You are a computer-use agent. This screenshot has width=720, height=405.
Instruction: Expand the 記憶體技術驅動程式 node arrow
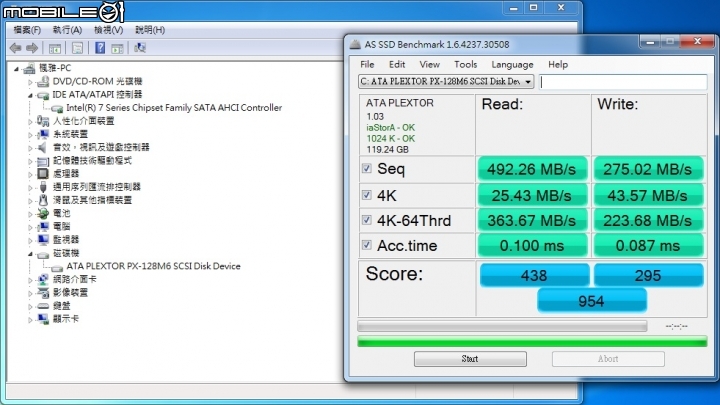tap(30, 161)
